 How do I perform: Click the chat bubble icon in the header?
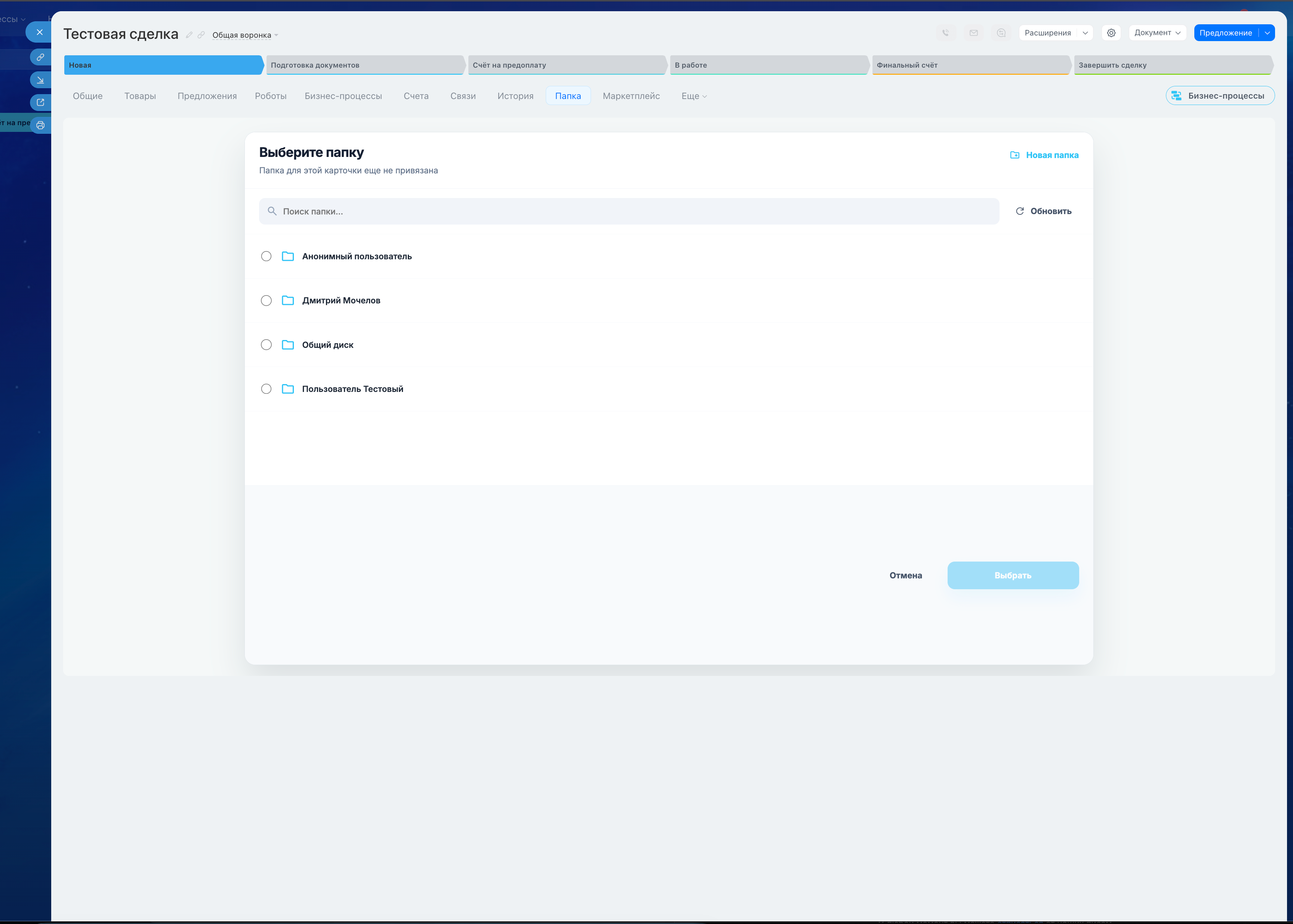[1001, 33]
